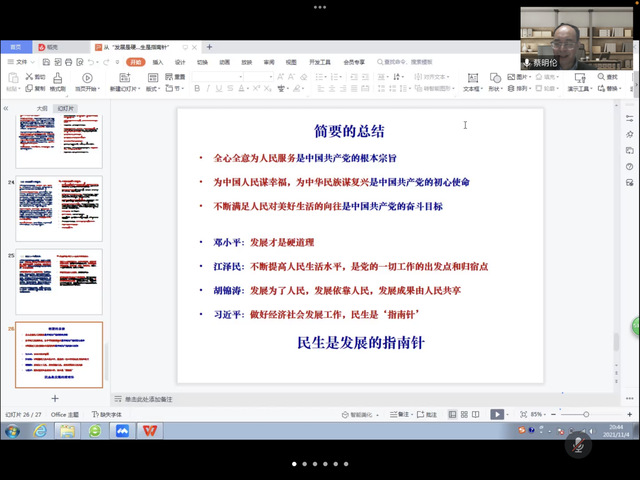Open WPS Office from the Windows taskbar
The image size is (640, 480).
(149, 431)
